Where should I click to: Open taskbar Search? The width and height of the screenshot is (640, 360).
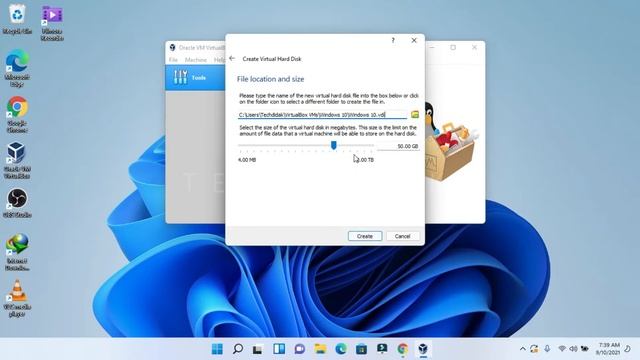pos(238,349)
